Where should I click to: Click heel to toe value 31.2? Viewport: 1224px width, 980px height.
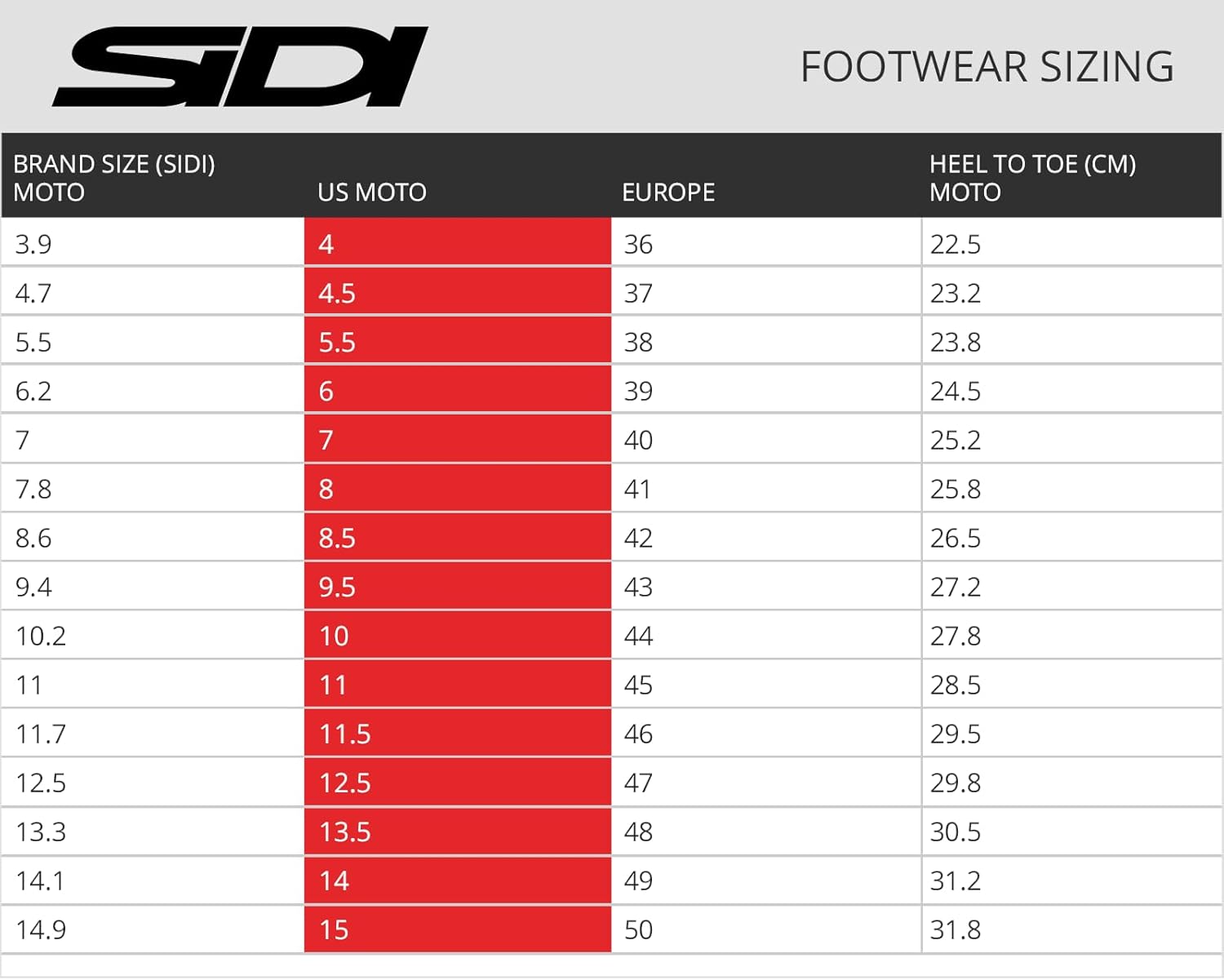click(956, 880)
